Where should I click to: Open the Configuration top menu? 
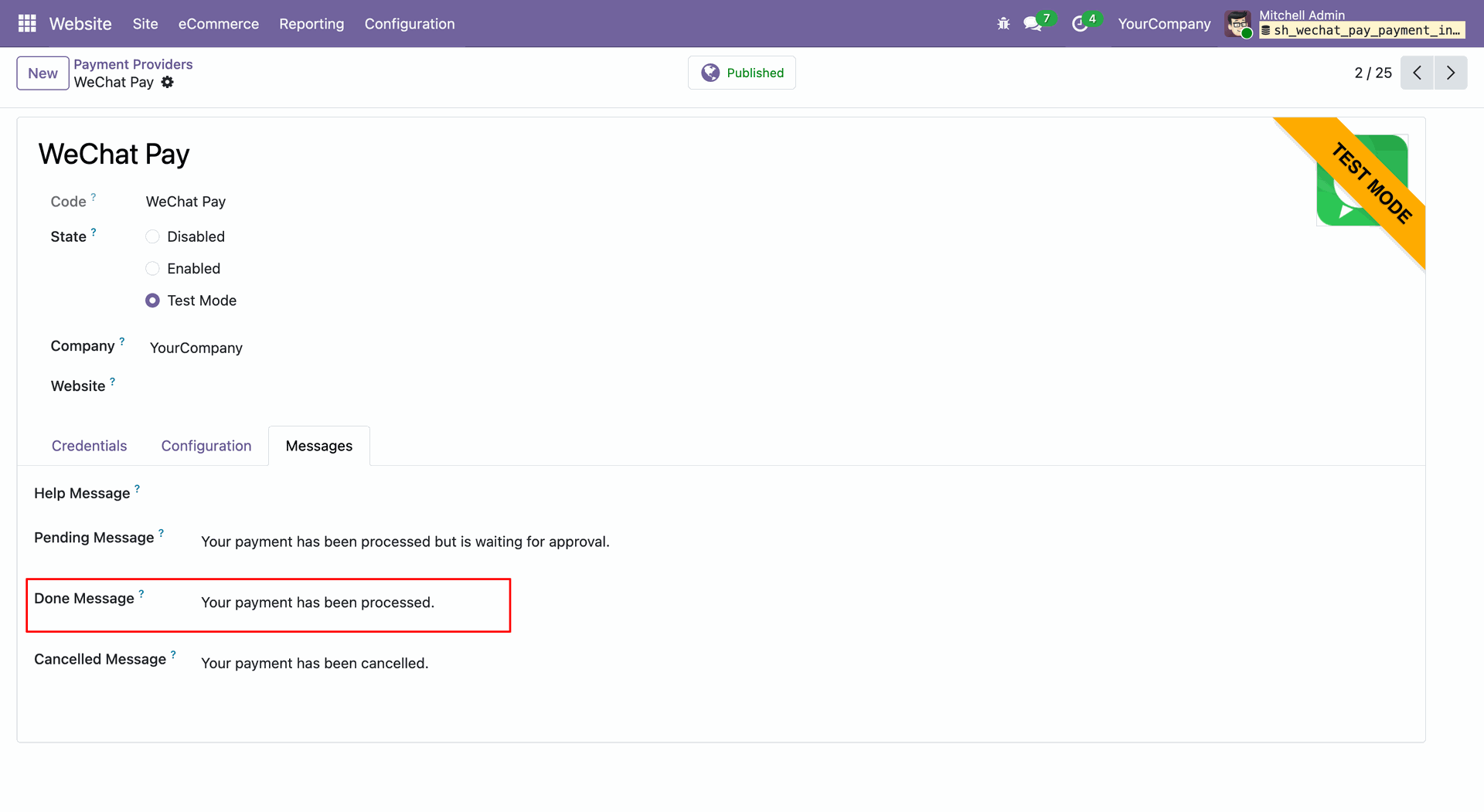(x=410, y=24)
